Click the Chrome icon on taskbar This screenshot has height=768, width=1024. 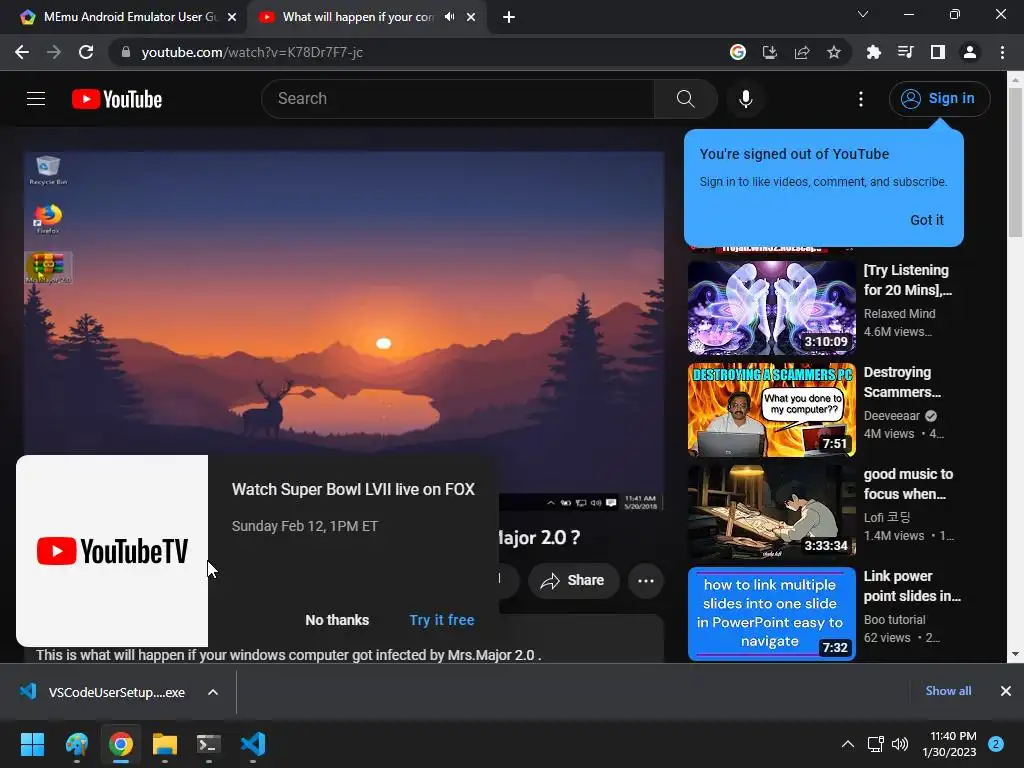pyautogui.click(x=121, y=744)
